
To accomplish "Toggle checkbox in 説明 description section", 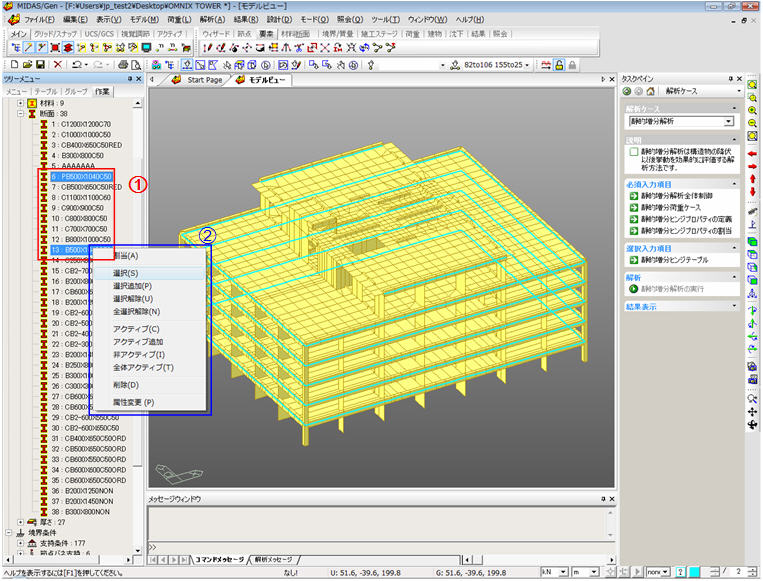I will click(x=634, y=152).
